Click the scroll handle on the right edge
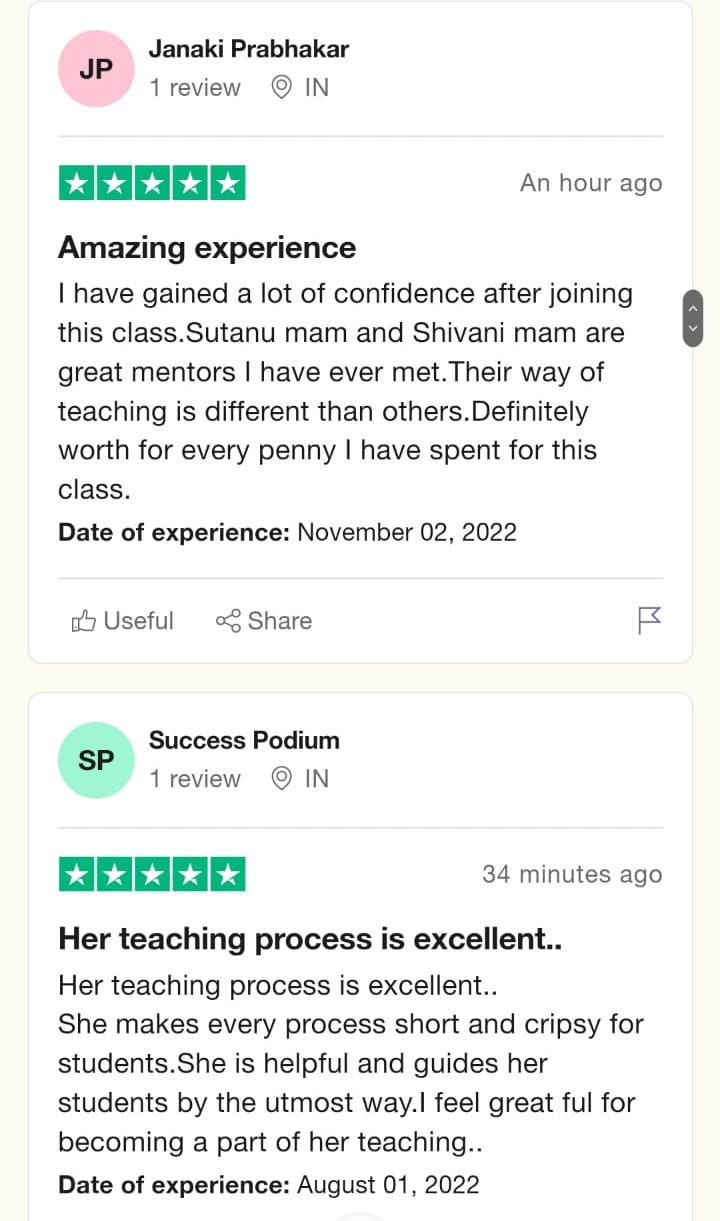 click(692, 318)
